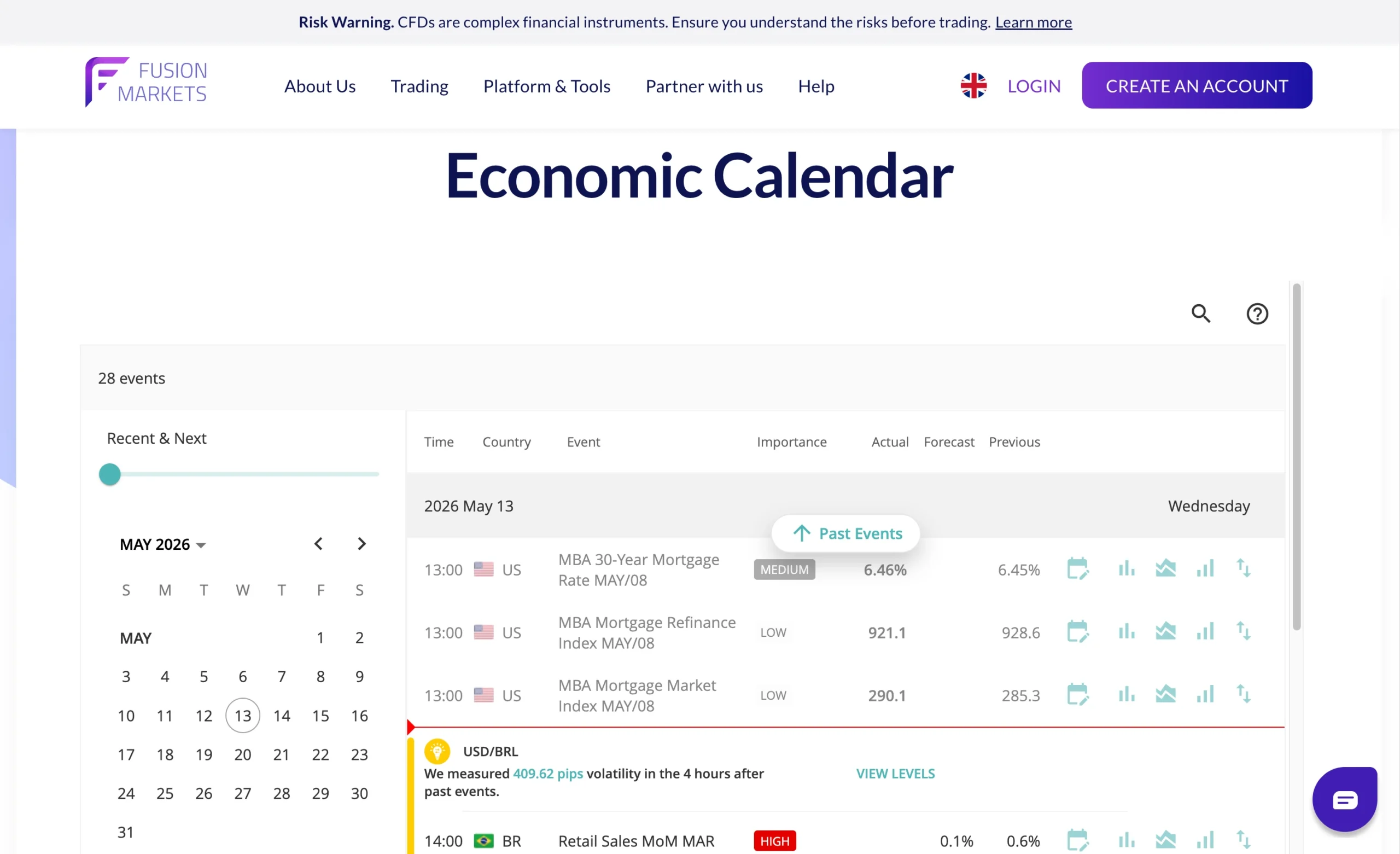Click the '28 events' count text
This screenshot has height=854, width=1400.
click(131, 378)
